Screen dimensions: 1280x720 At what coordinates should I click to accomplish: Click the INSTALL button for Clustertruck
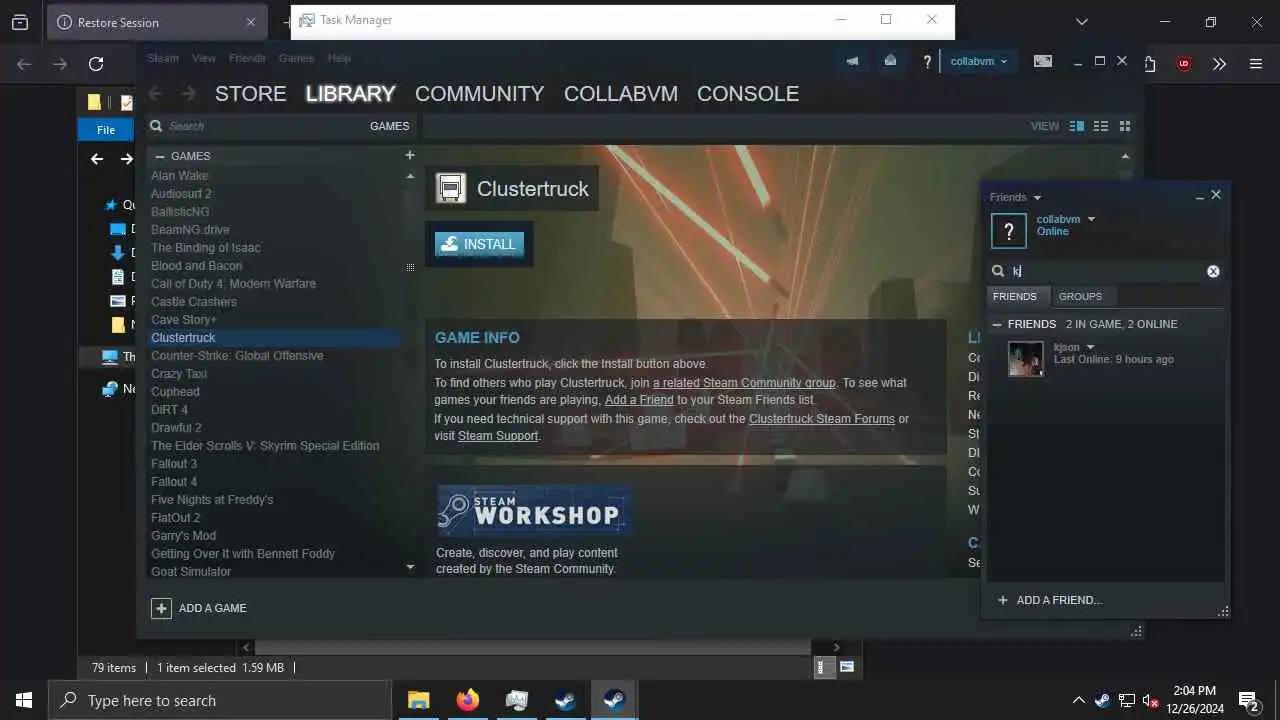pos(479,244)
